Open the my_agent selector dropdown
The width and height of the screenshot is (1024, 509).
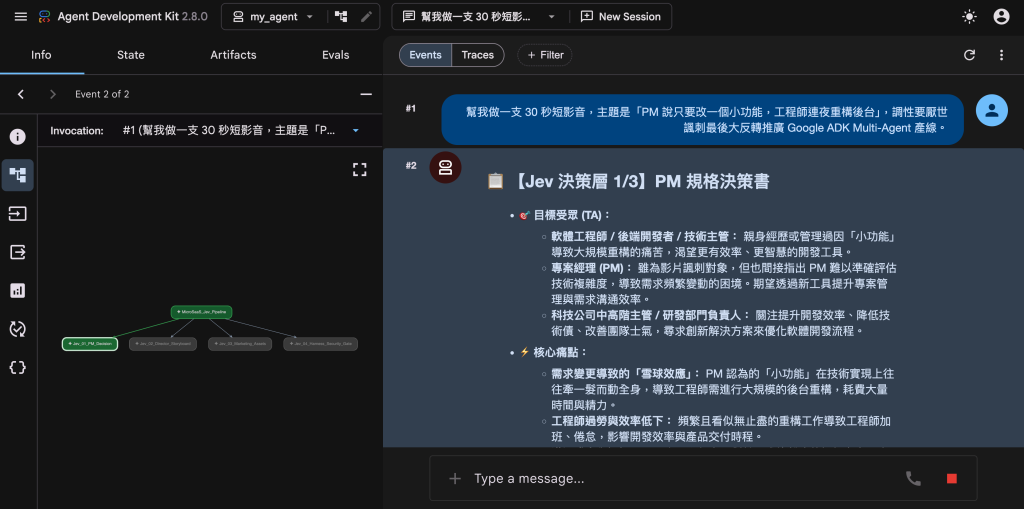tap(274, 16)
